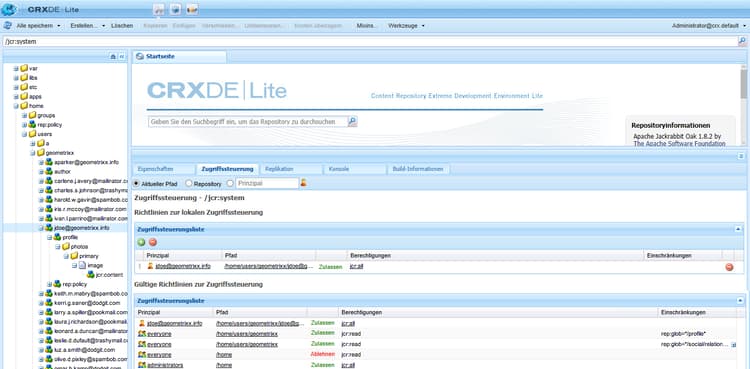Collapse the home folder node
Screen dimensions: 750x369
point(16,106)
